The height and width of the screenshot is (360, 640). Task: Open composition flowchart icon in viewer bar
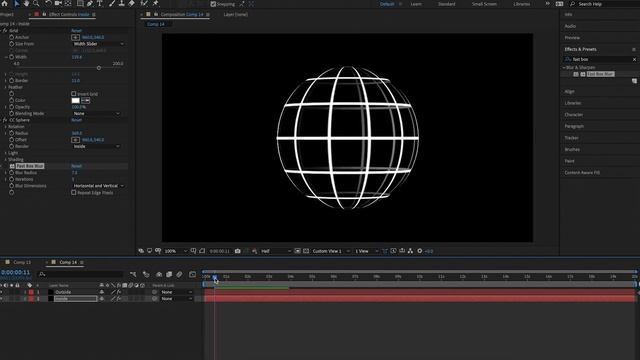410,251
